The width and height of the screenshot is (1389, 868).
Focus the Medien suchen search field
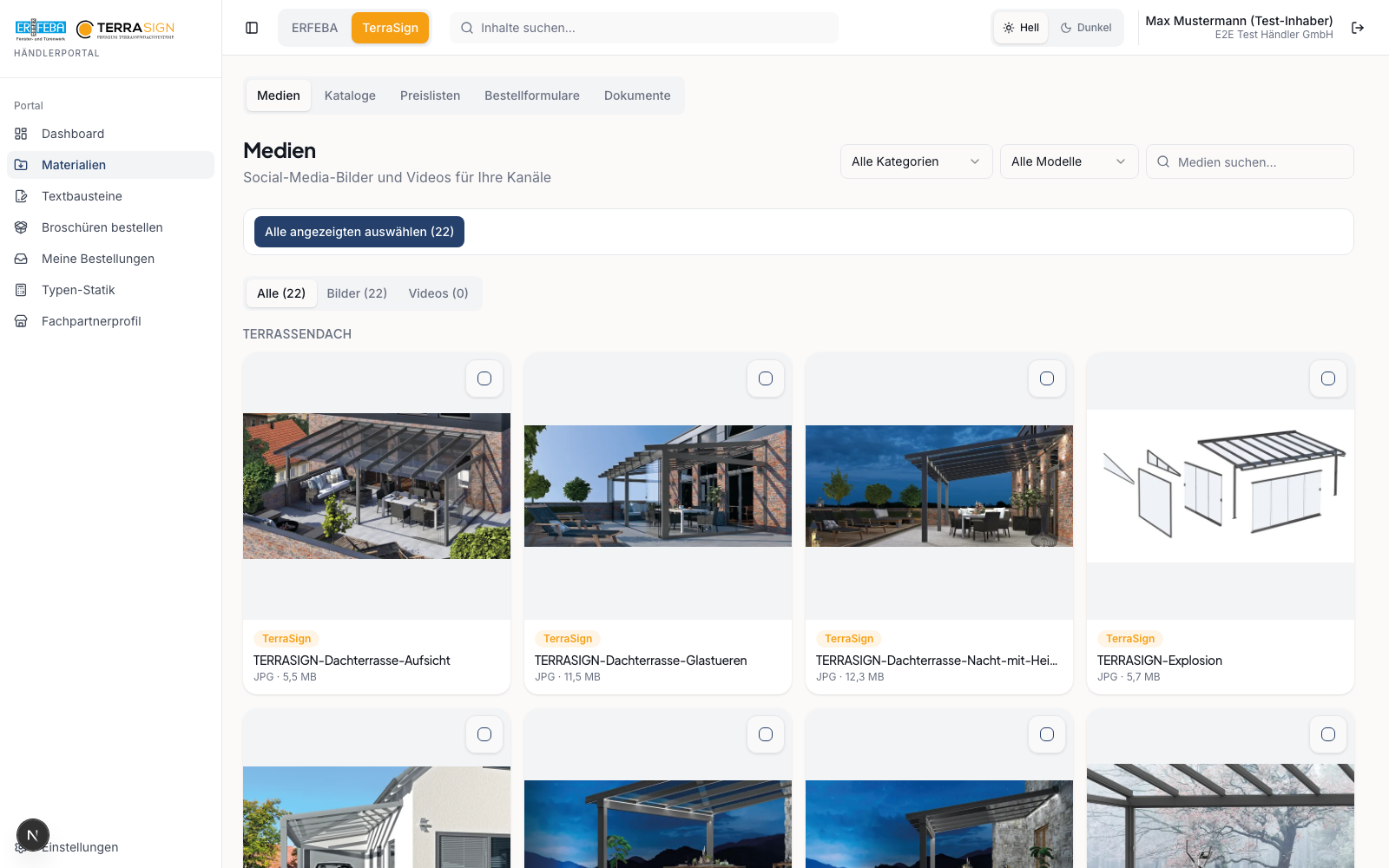tap(1250, 161)
